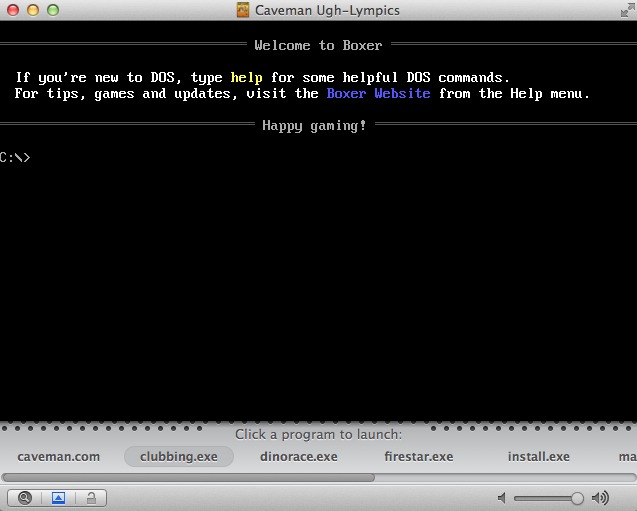Click the Caveman Ugh-Lympics title bar icon
Screen dimensions: 637x511
pos(243,10)
